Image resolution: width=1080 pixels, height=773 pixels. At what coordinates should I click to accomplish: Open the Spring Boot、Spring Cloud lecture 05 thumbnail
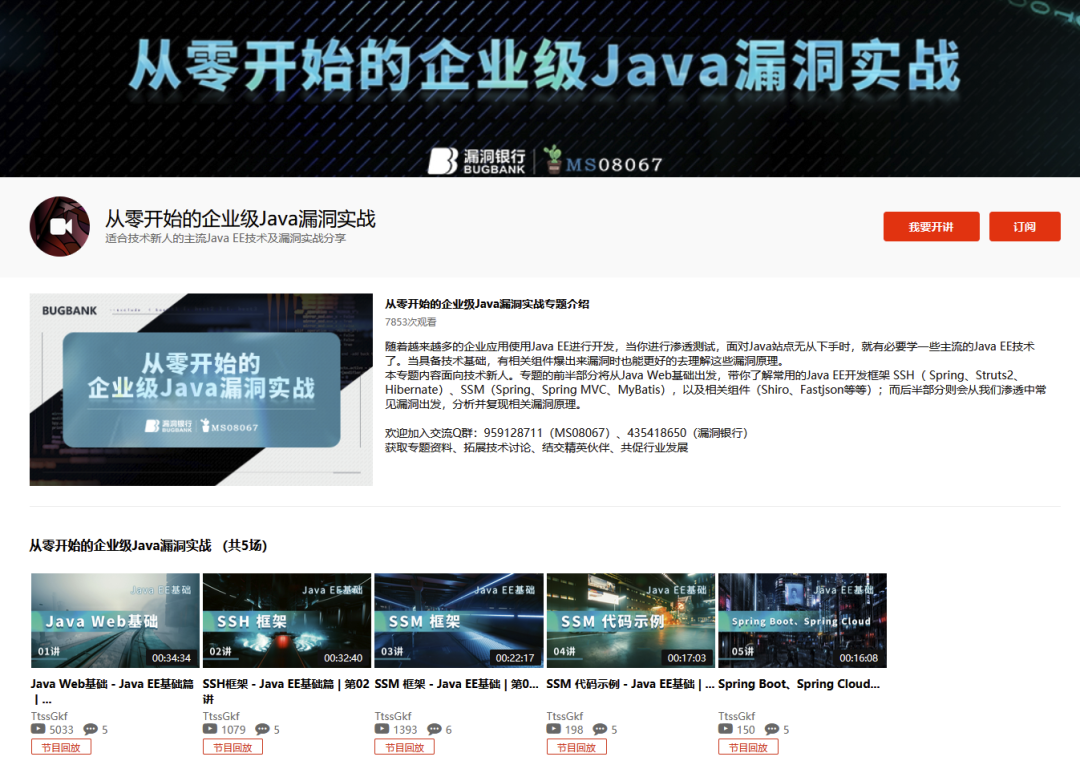[x=802, y=621]
